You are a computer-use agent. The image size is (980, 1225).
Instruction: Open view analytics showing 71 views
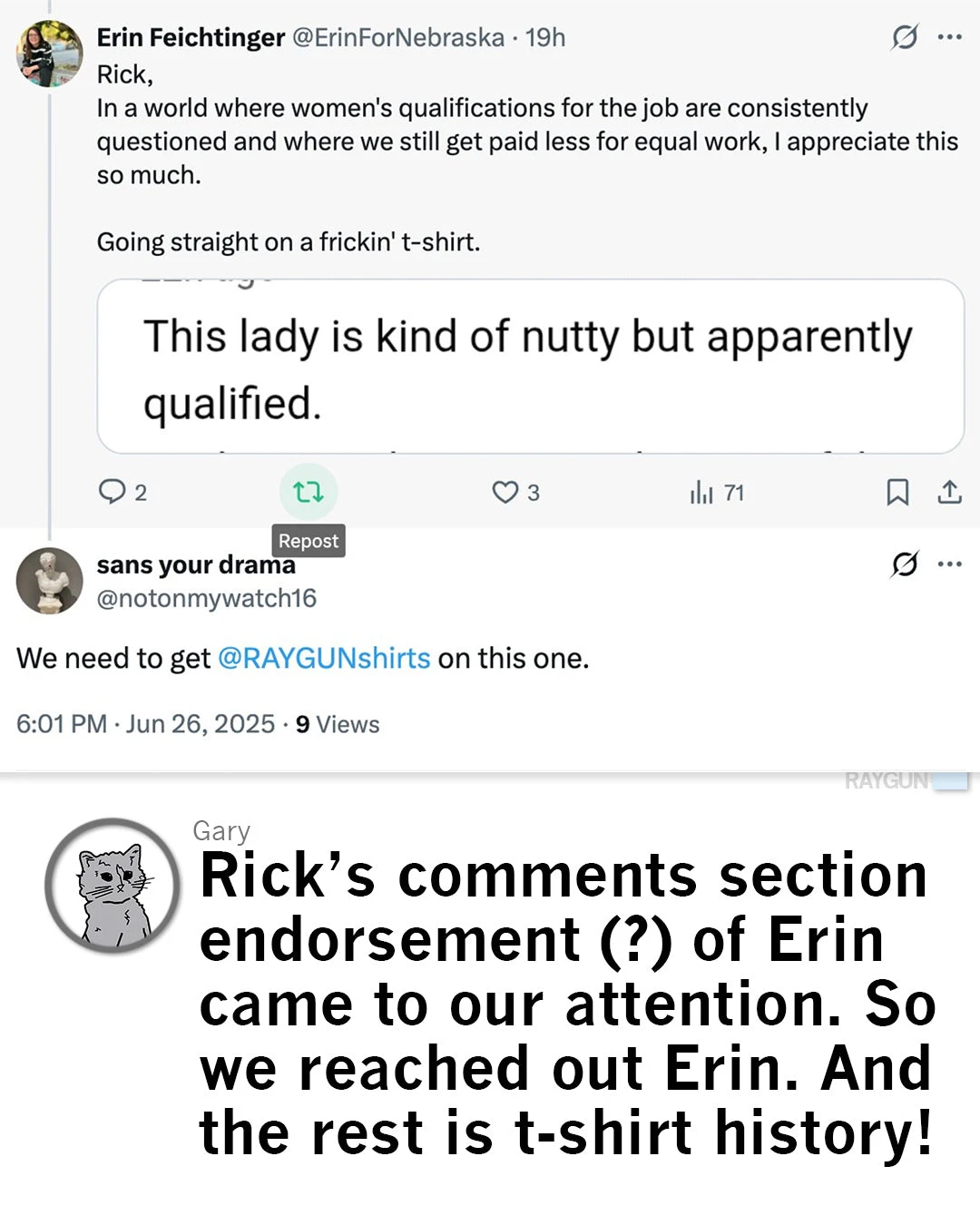pyautogui.click(x=702, y=492)
